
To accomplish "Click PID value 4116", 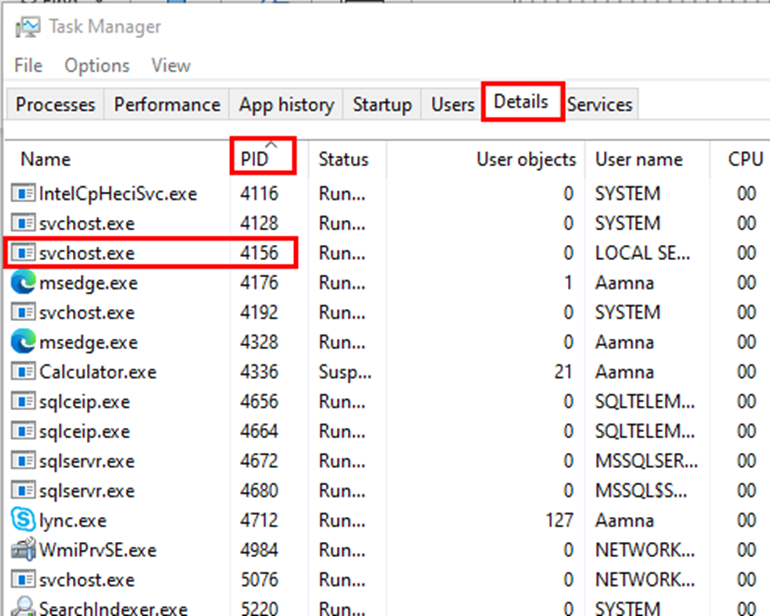I will coord(259,194).
